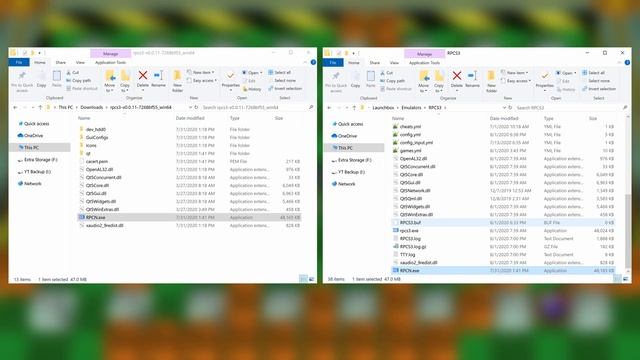
Task: Open the Open dropdown in left window ribbon
Action: point(252,73)
